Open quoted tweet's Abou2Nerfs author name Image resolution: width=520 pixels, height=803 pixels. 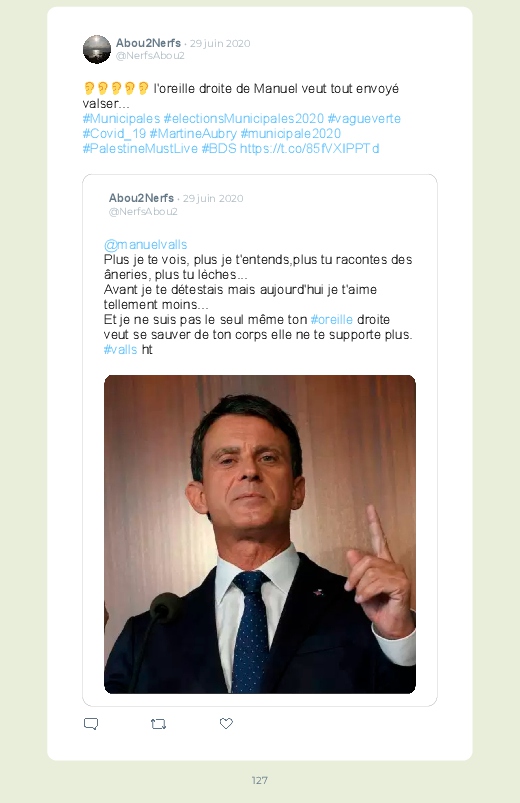click(x=141, y=198)
